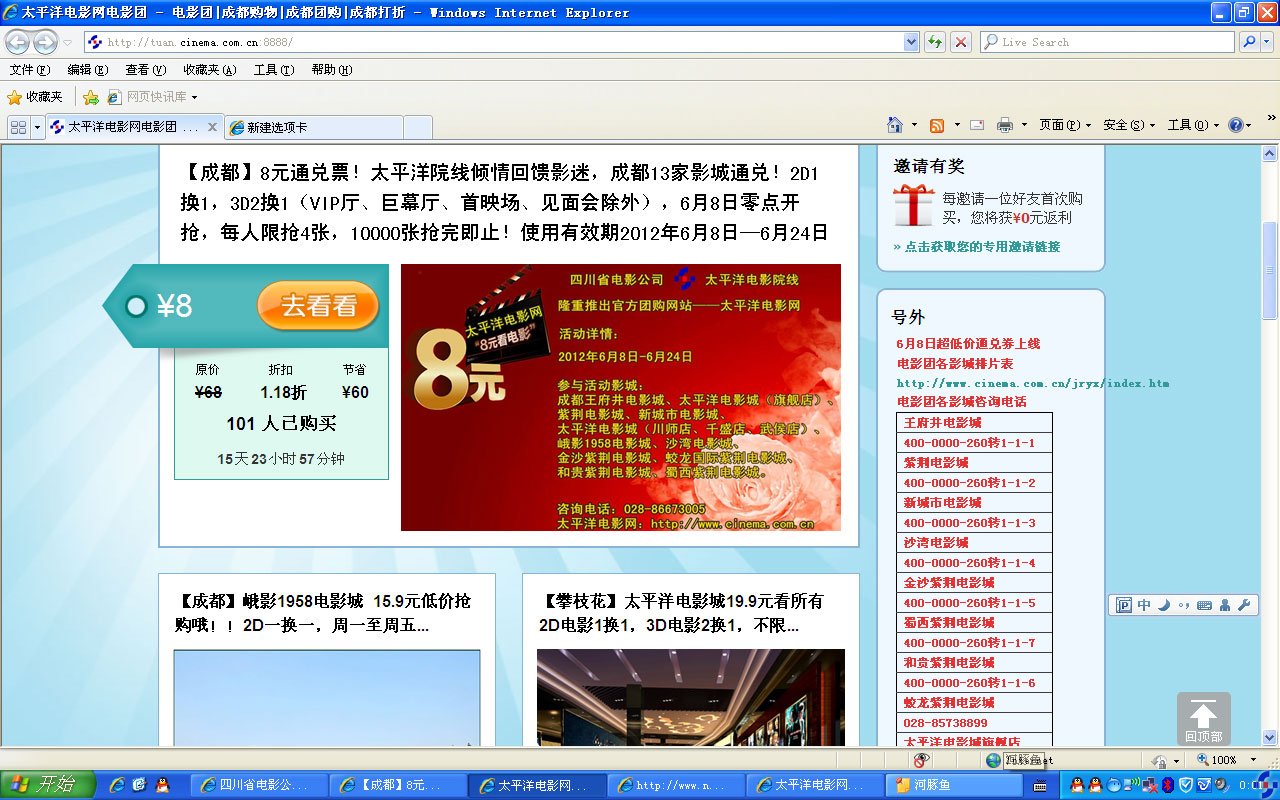This screenshot has width=1280, height=800.
Task: Open search provider options dropdown
Action: [x=1267, y=42]
